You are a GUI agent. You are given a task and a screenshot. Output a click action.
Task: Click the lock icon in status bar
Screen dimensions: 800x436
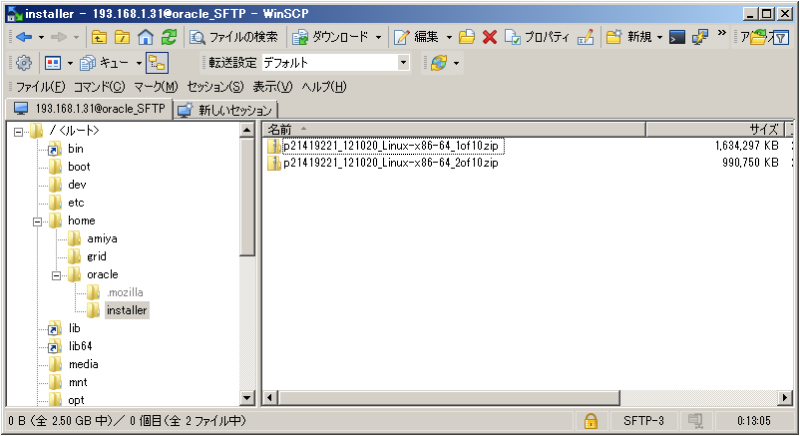point(590,421)
